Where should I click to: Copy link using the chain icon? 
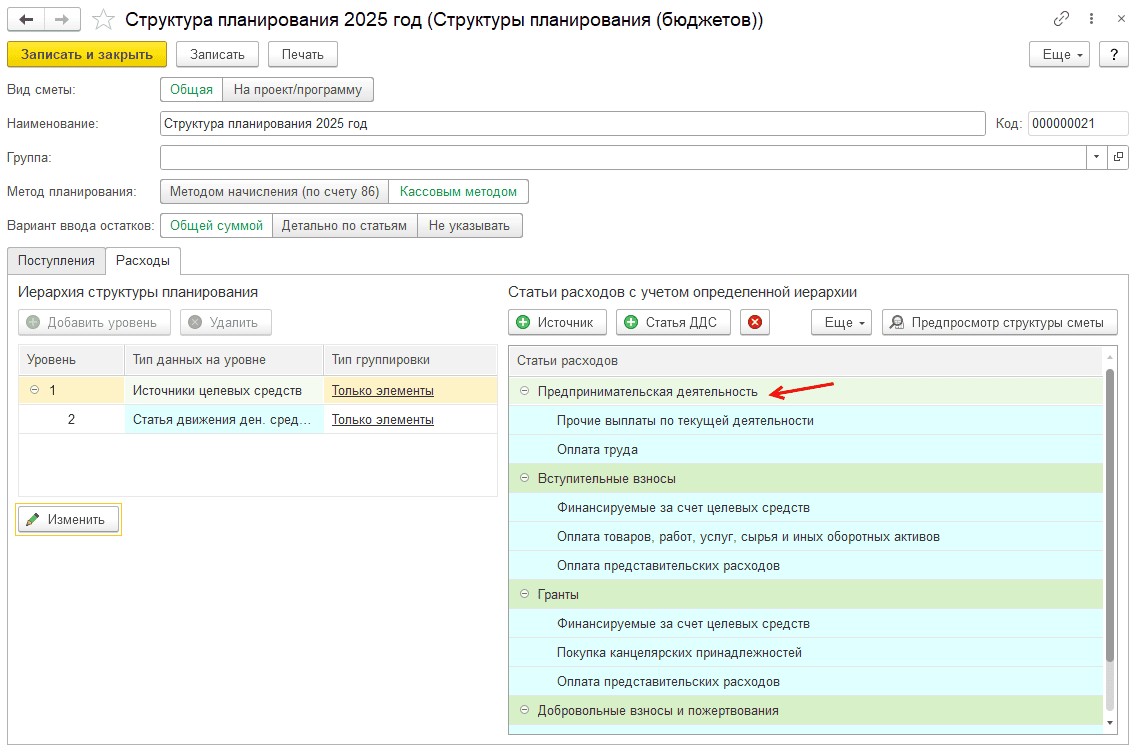coord(1061,20)
